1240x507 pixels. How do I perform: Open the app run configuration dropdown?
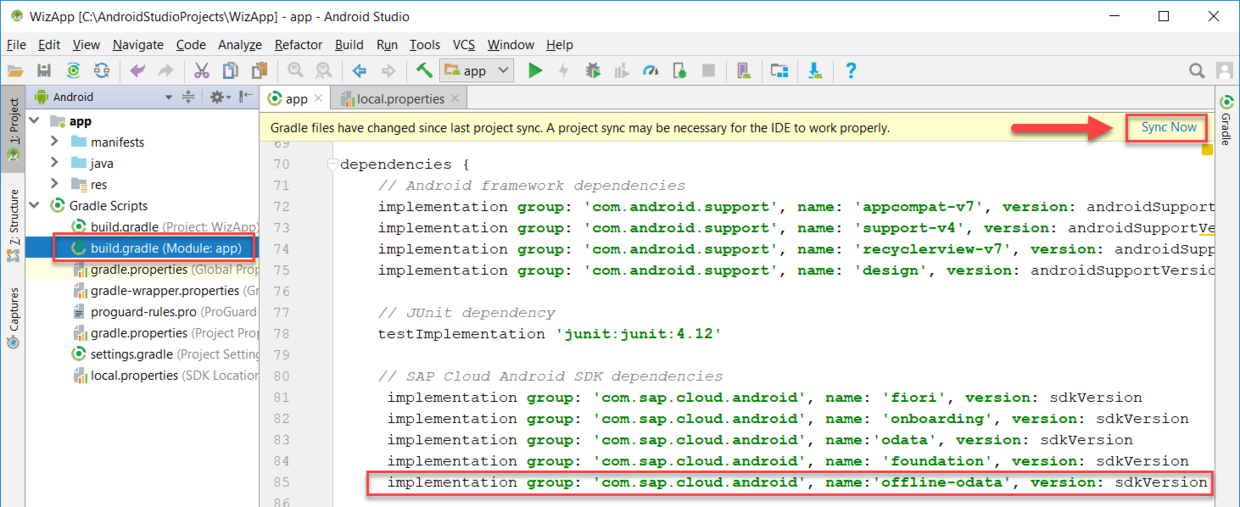[x=477, y=71]
